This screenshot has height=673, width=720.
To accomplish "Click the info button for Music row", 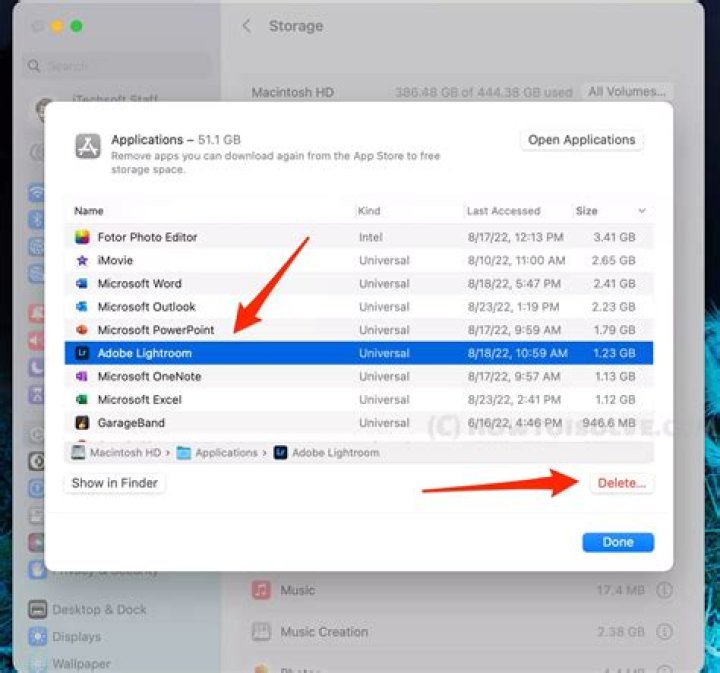I will pyautogui.click(x=664, y=590).
